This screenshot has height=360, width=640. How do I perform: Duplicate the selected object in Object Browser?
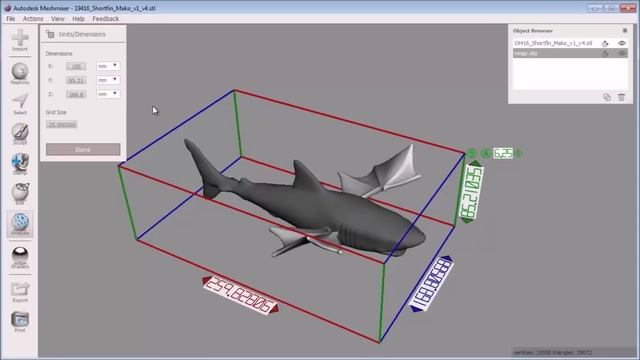point(607,97)
